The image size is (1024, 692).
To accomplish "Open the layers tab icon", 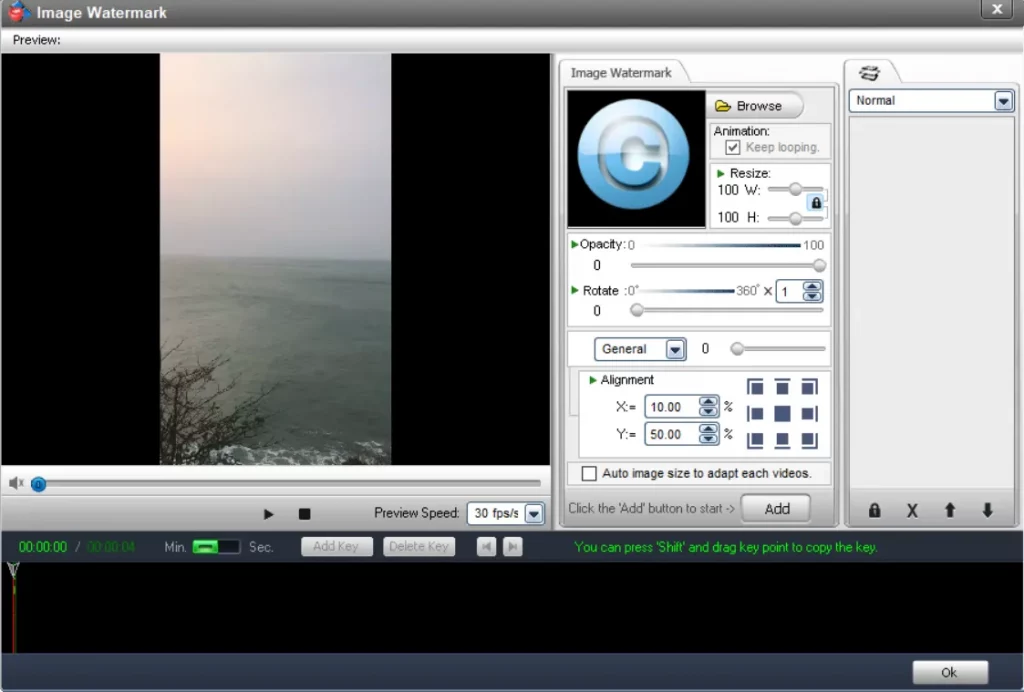I will click(870, 73).
